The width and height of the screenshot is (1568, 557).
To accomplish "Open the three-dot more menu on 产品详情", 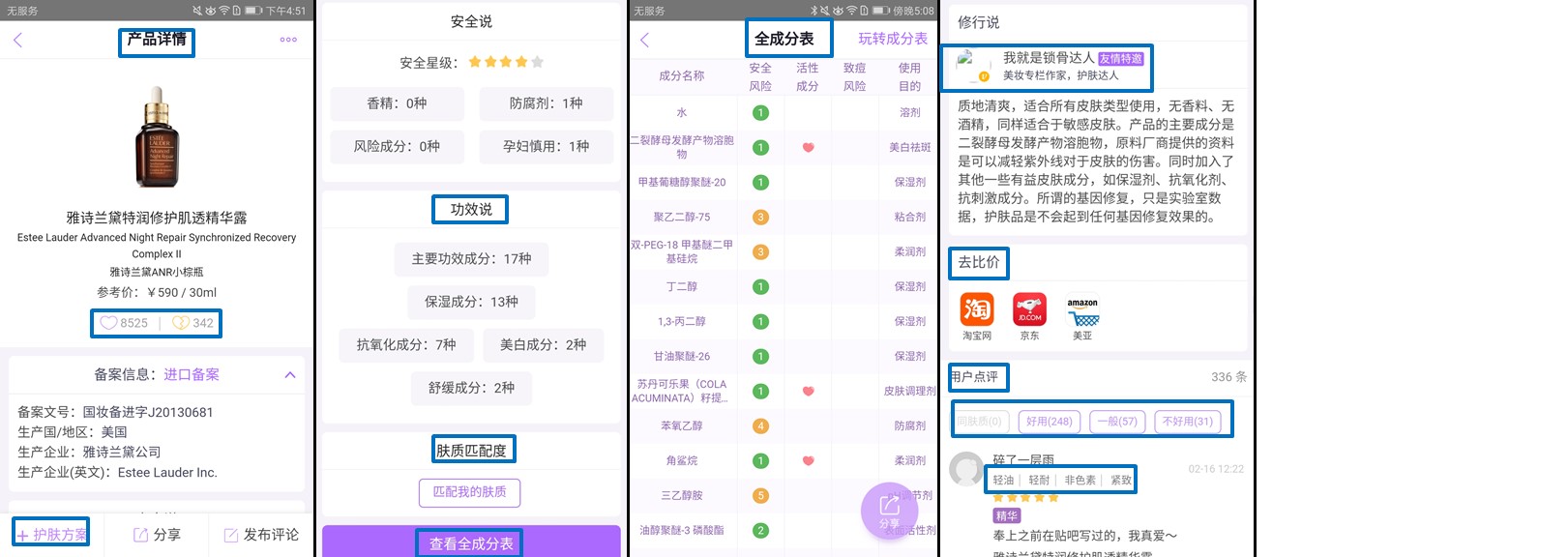I will [288, 40].
